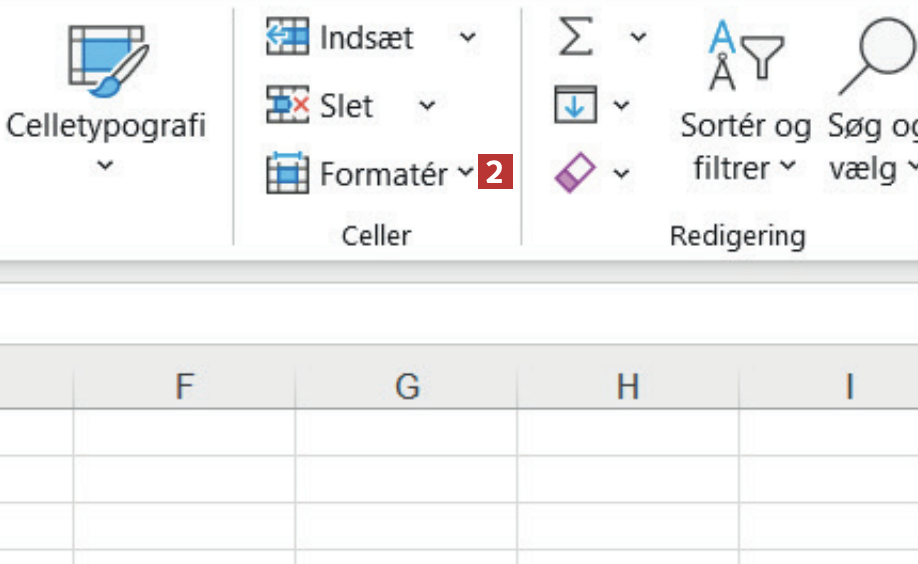Open the Sortér og filtrer menu
This screenshot has height=564, width=918.
point(745,148)
